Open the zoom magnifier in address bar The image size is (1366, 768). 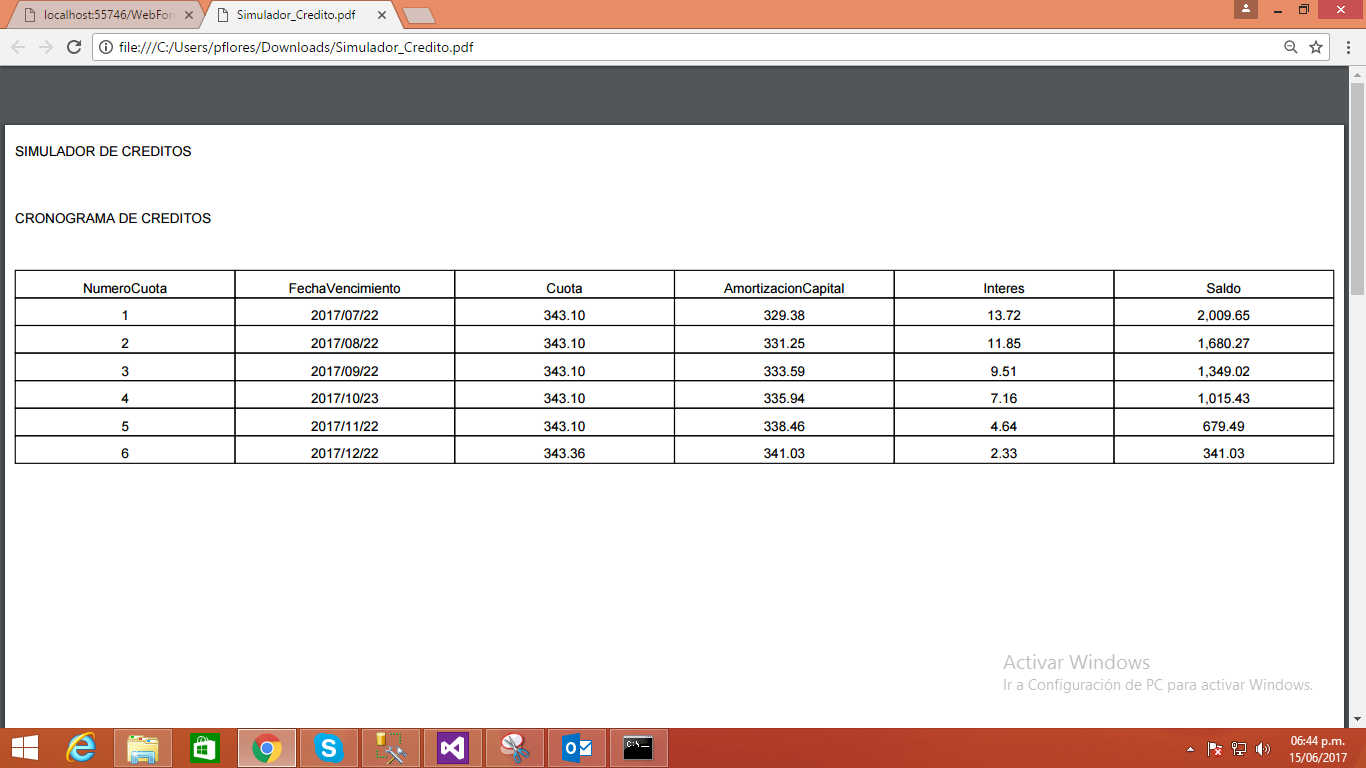tap(1291, 47)
